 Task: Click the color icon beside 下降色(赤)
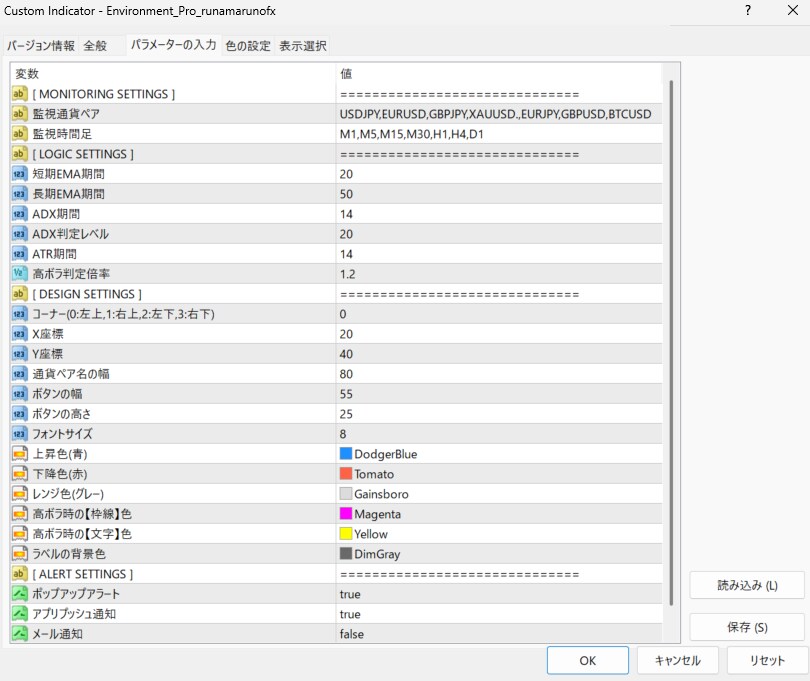[x=19, y=474]
